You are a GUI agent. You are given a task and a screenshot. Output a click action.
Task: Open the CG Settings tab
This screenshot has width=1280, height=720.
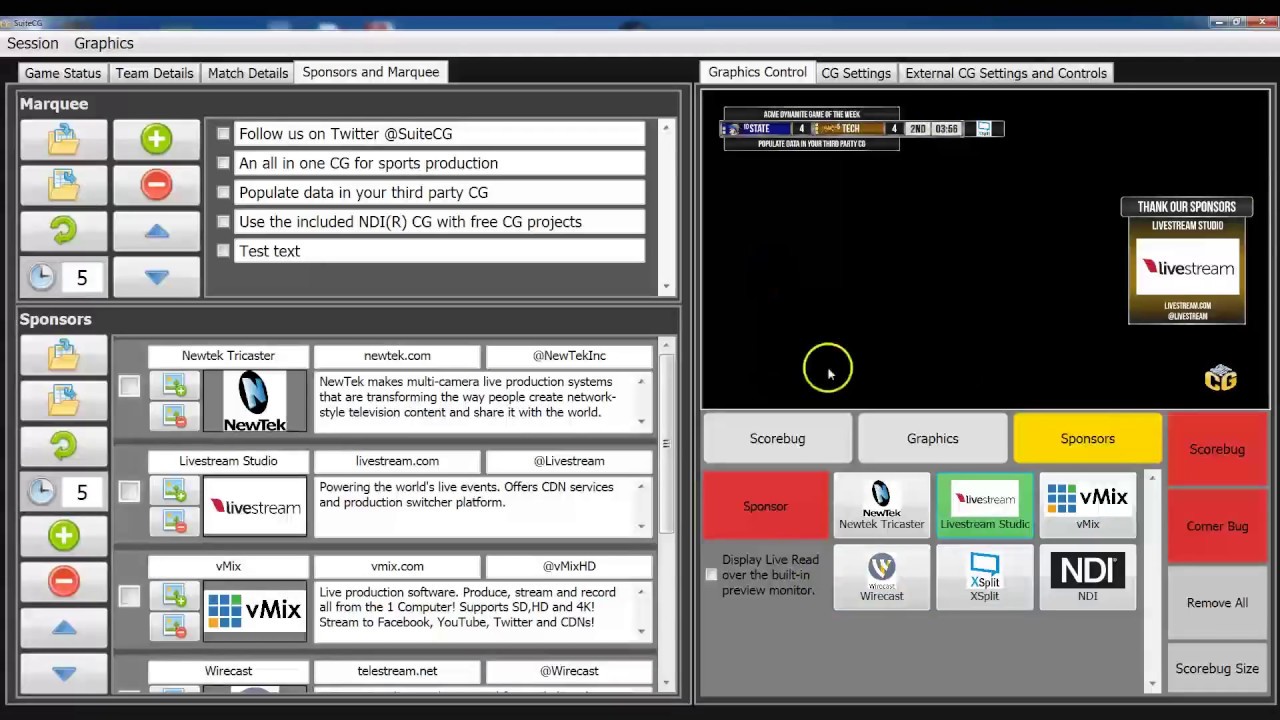point(856,73)
